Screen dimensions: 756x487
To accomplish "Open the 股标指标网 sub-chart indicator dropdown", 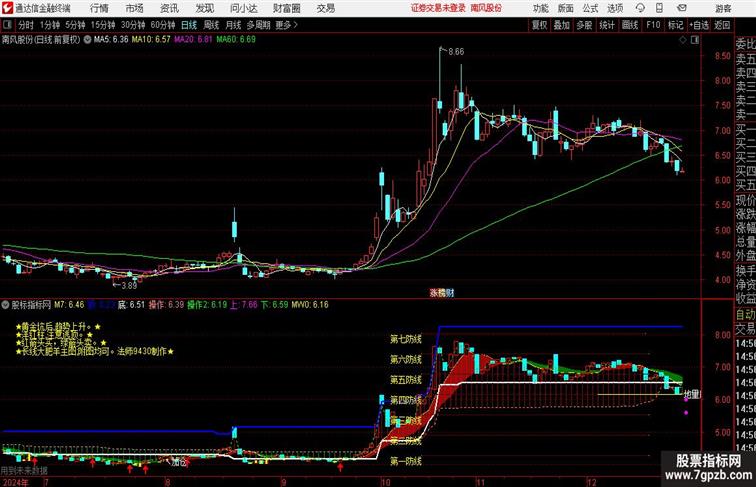I will tap(5, 305).
